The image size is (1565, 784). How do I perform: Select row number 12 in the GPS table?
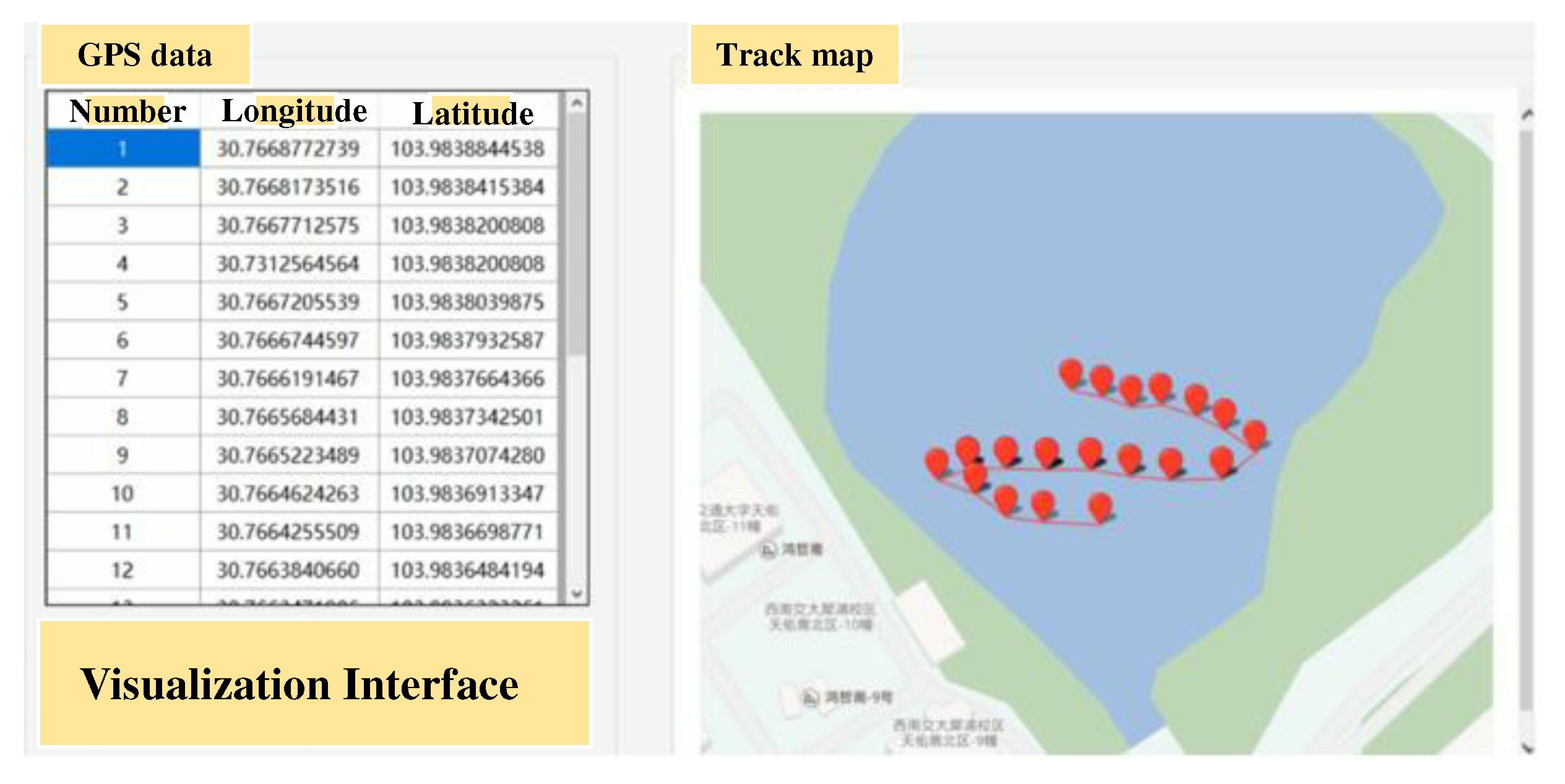tap(123, 570)
